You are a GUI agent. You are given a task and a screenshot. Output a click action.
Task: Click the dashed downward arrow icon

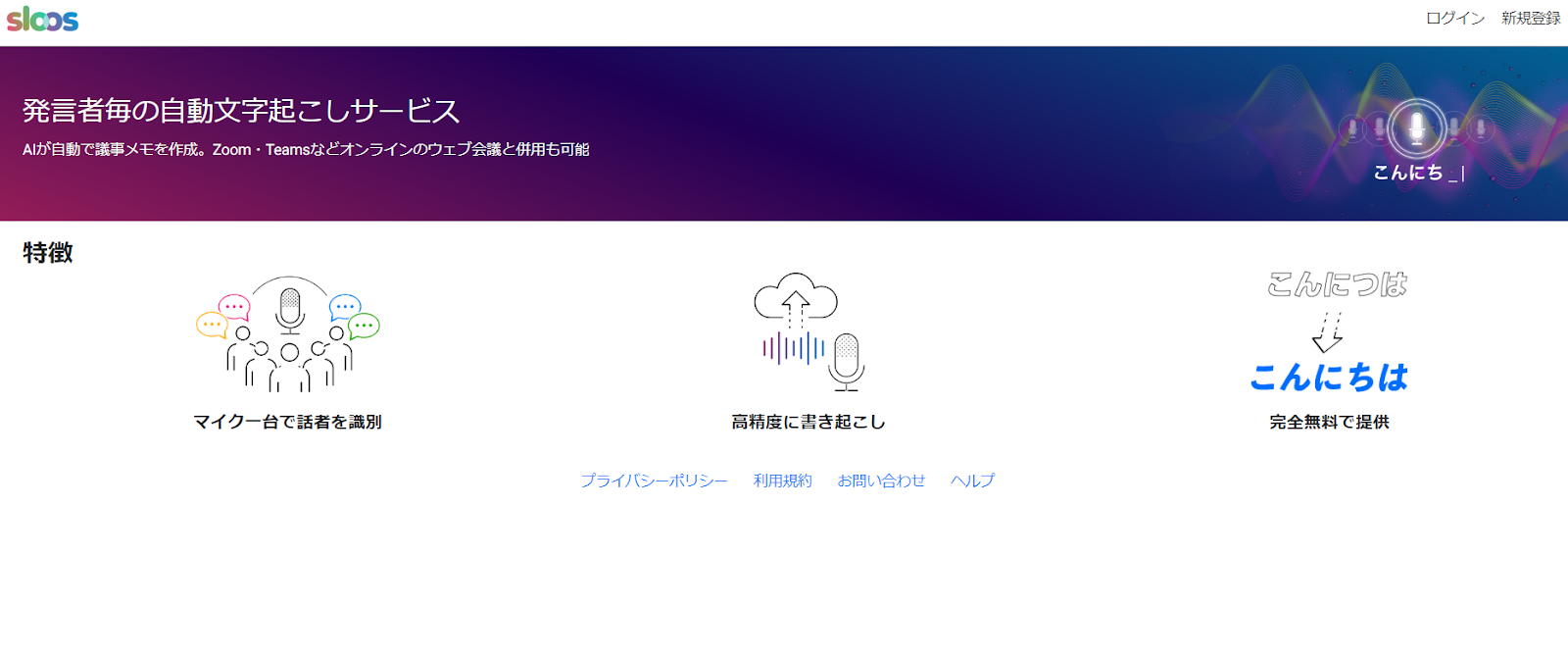tap(1329, 332)
